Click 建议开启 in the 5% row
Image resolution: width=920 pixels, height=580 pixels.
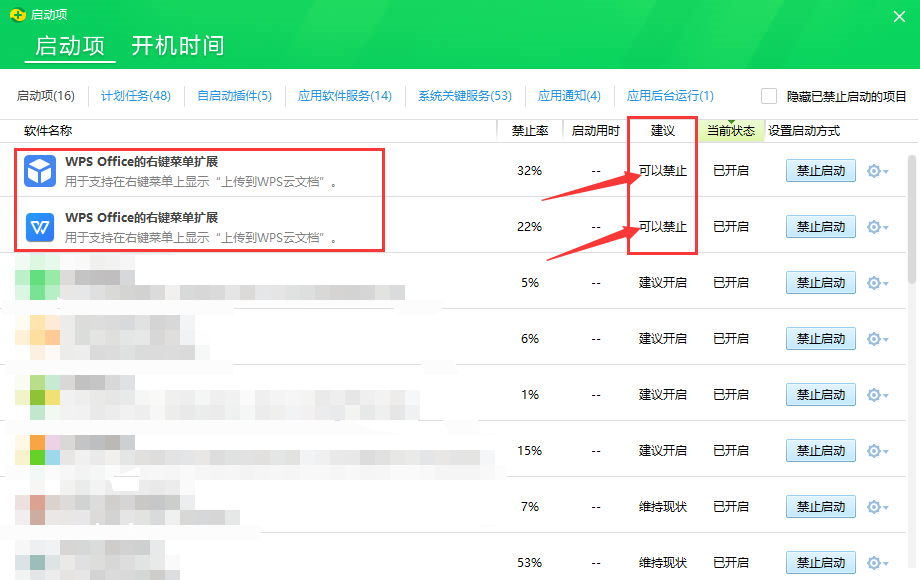point(662,283)
